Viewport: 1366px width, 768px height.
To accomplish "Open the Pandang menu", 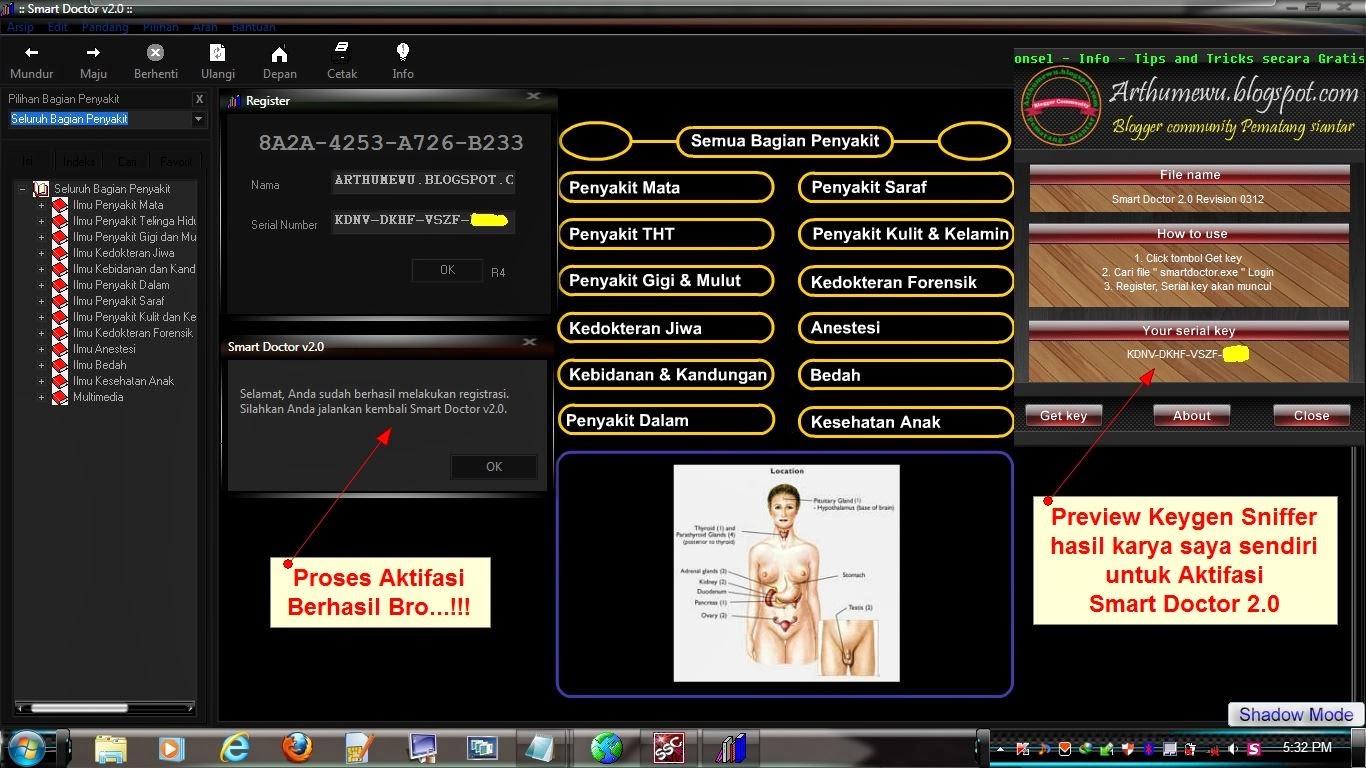I will (x=105, y=27).
